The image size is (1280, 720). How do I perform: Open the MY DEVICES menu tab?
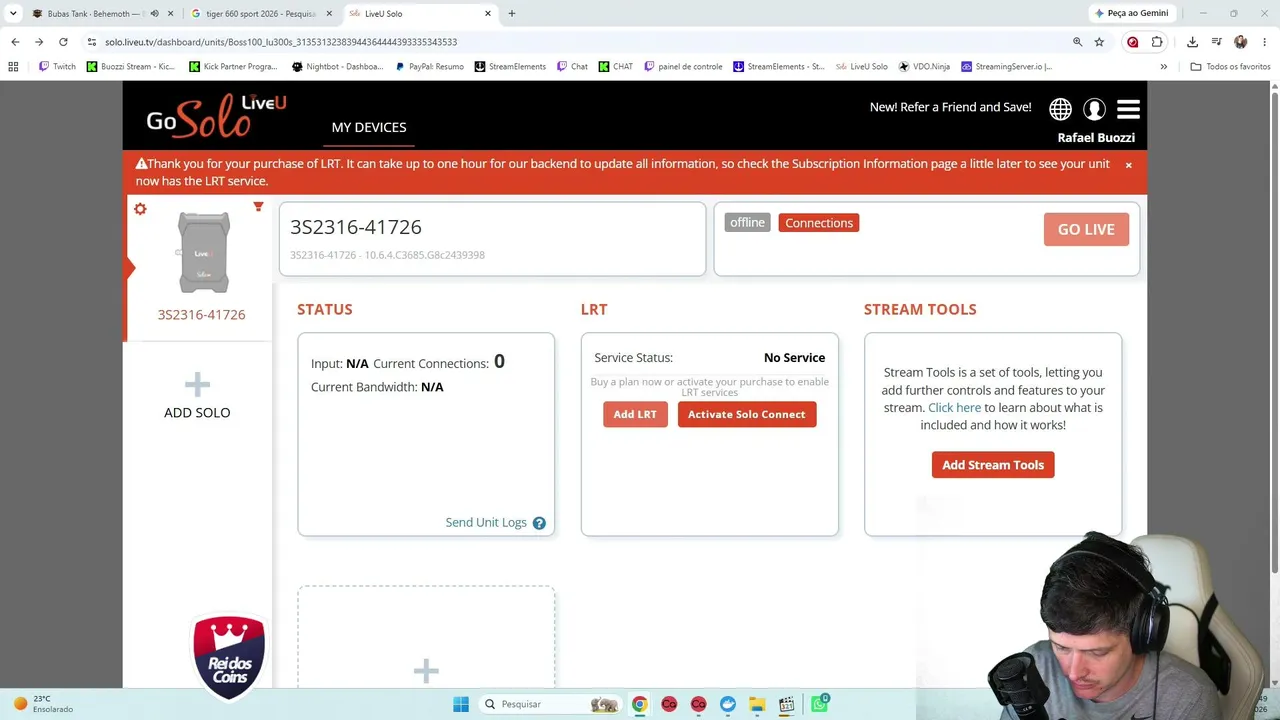coord(369,128)
